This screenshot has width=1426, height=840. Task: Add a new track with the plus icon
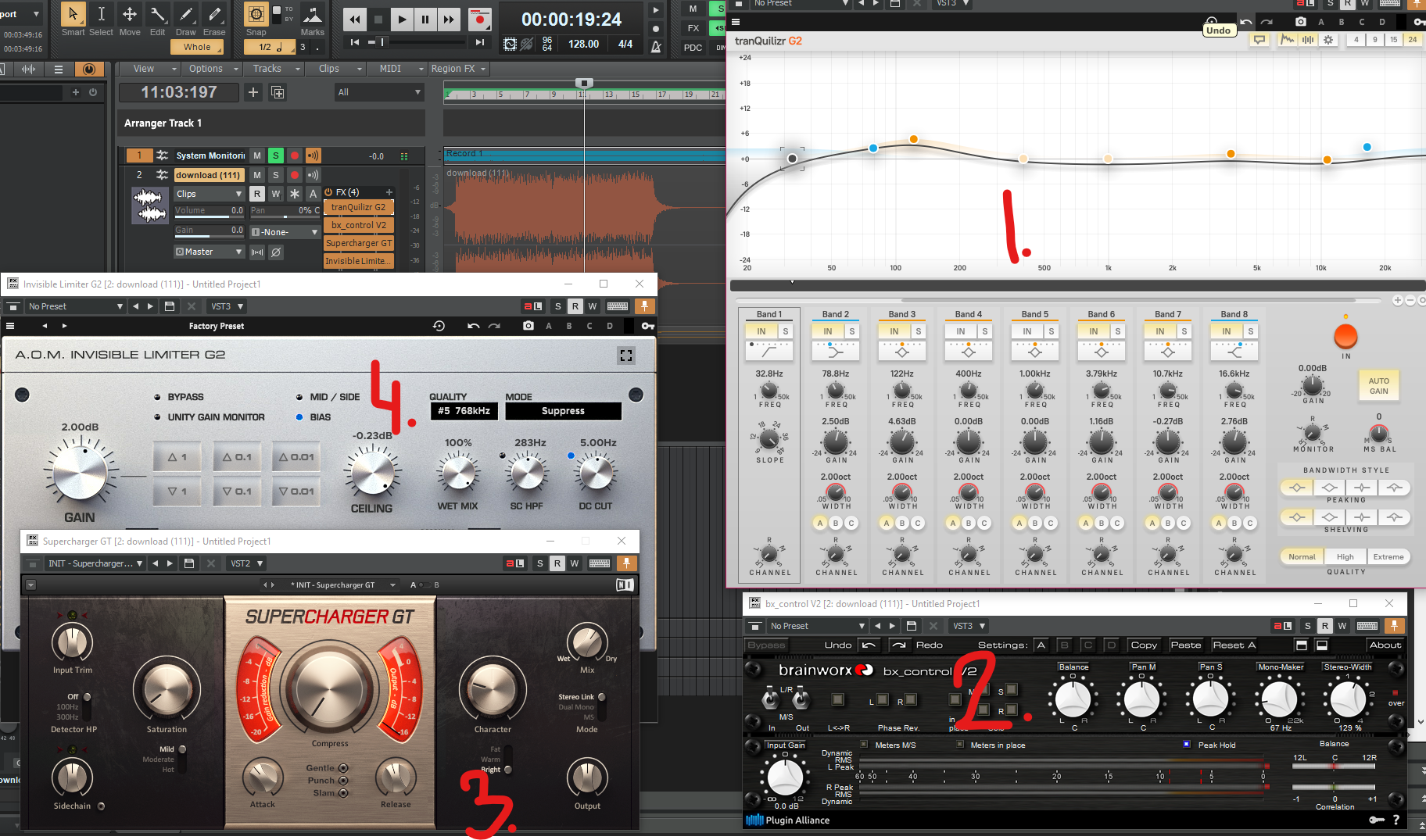point(253,92)
